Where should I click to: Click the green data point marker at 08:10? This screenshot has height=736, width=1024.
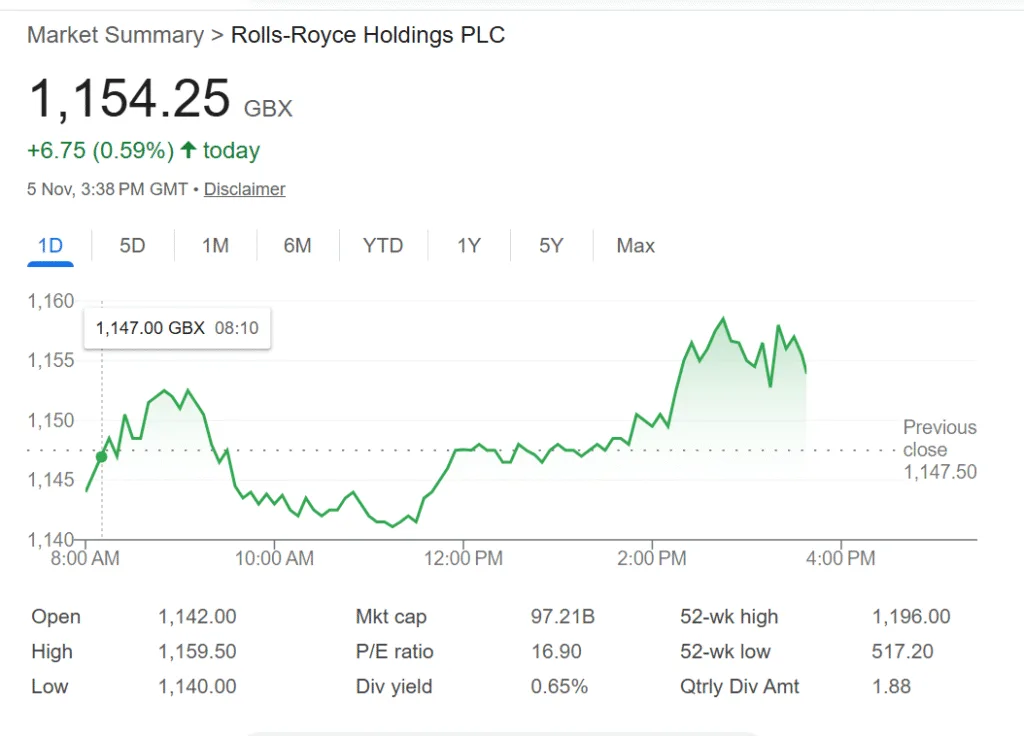click(x=102, y=457)
